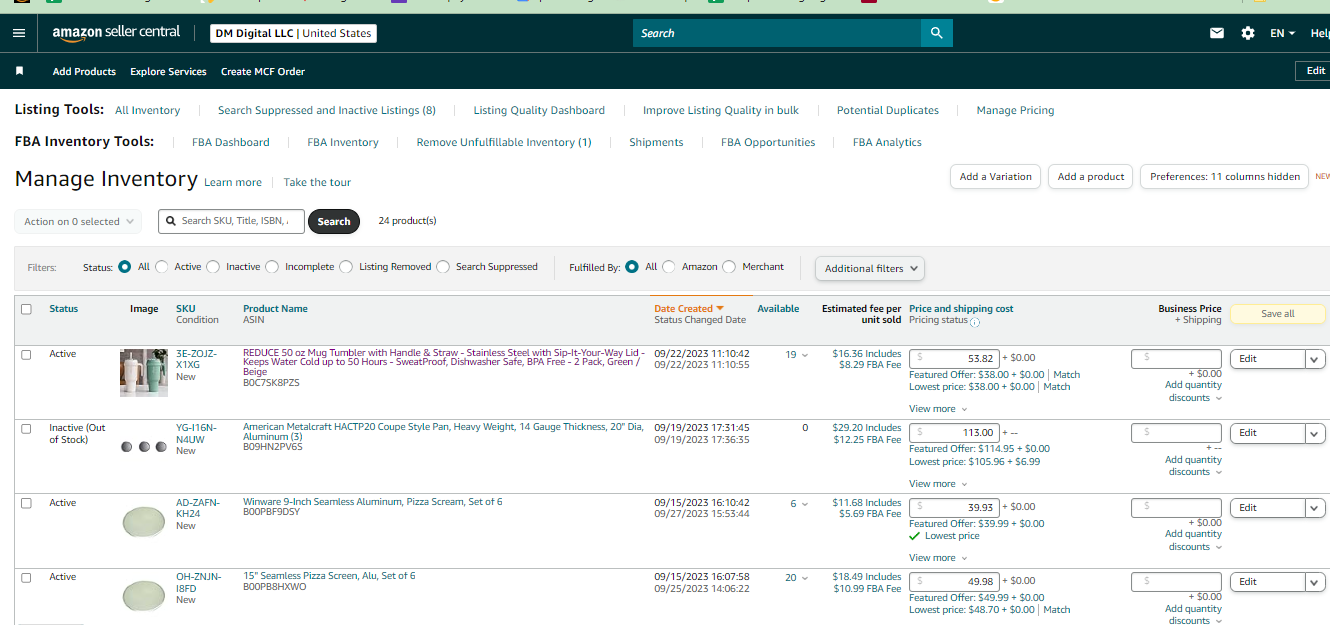Screen dimensions: 1330x625
Task: Click the Search SKU, Title, ISBN field
Action: click(x=232, y=221)
